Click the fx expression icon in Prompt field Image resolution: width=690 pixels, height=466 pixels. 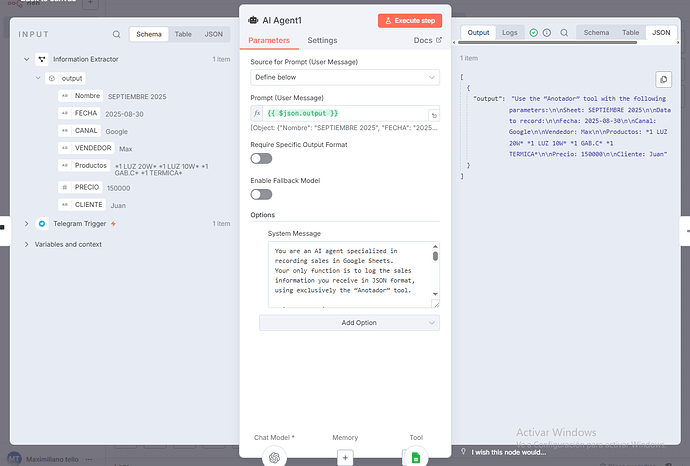pyautogui.click(x=257, y=113)
